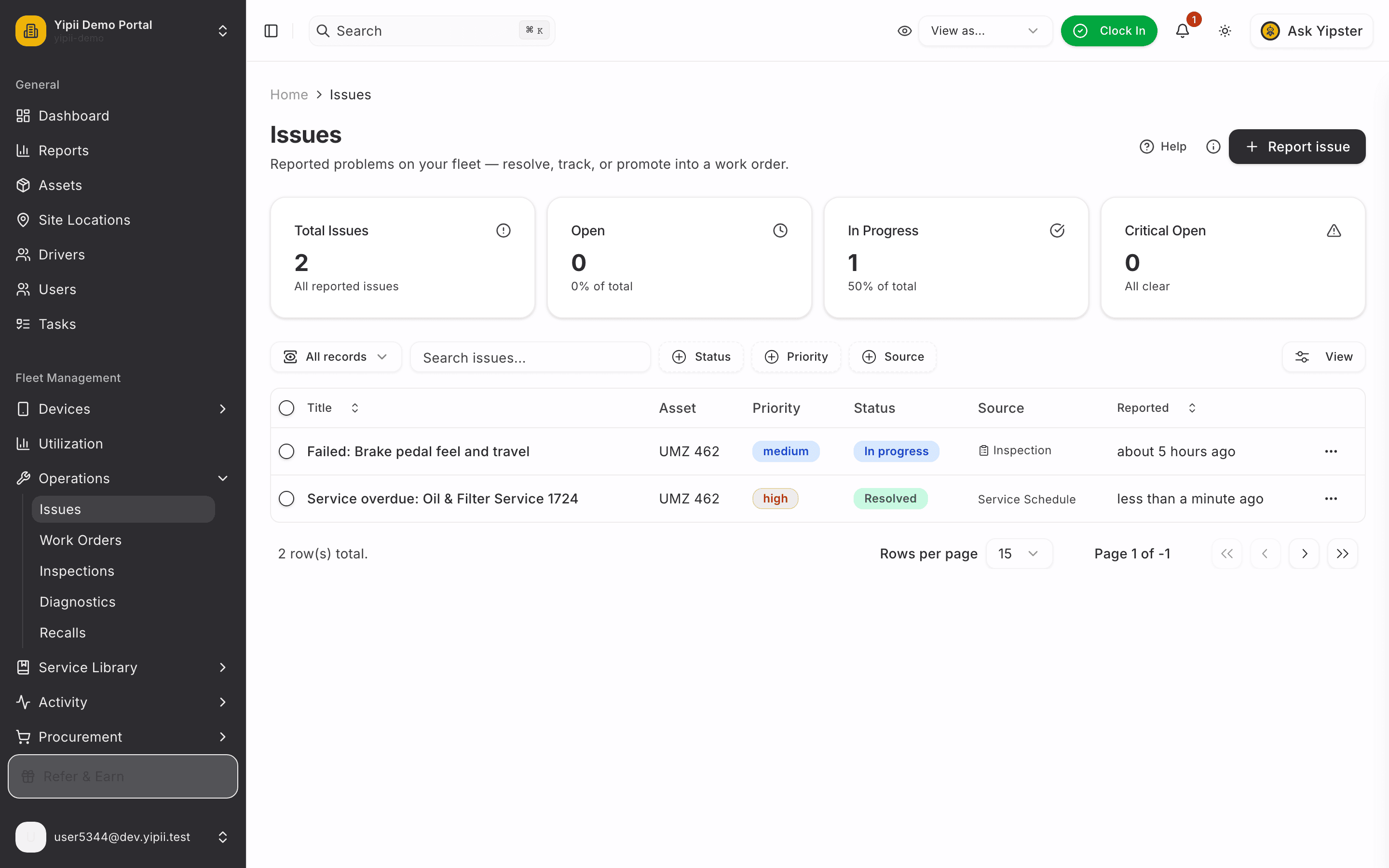This screenshot has height=868, width=1389.
Task: Toggle the sidebar panel icon
Action: click(271, 31)
